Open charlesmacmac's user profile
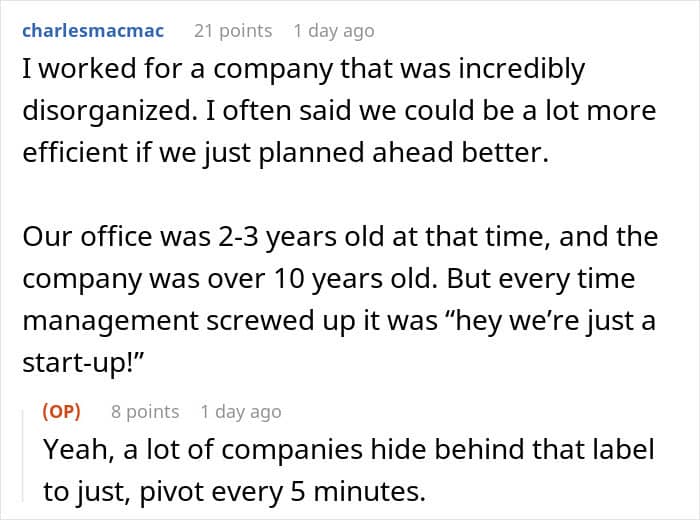The width and height of the screenshot is (700, 520). [93, 31]
